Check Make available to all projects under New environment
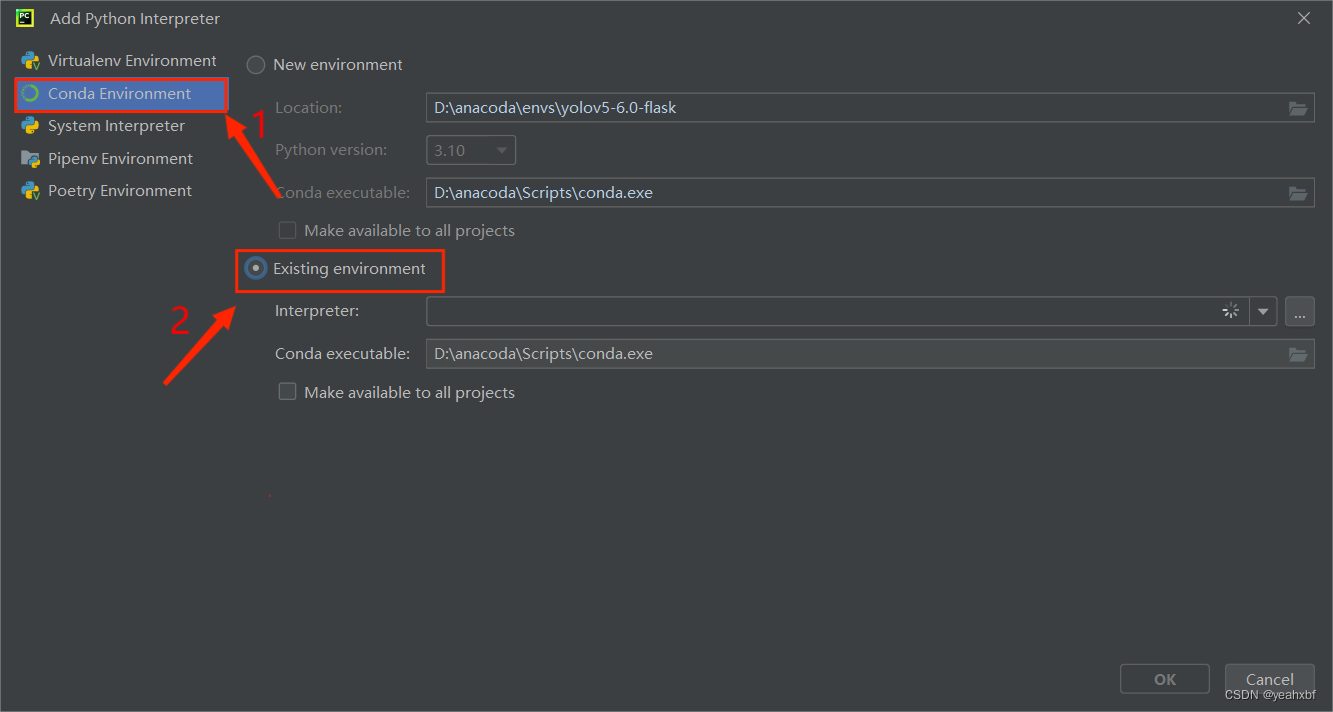This screenshot has width=1333, height=712. click(288, 231)
